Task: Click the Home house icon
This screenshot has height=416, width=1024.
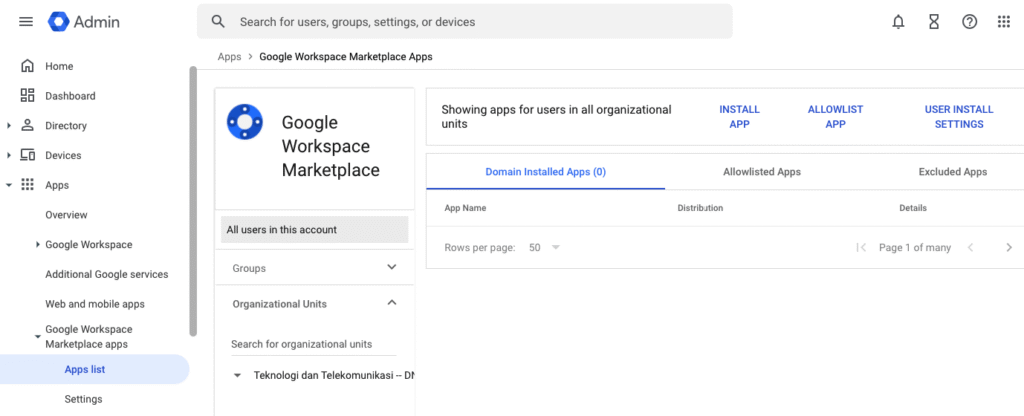Action: click(27, 66)
